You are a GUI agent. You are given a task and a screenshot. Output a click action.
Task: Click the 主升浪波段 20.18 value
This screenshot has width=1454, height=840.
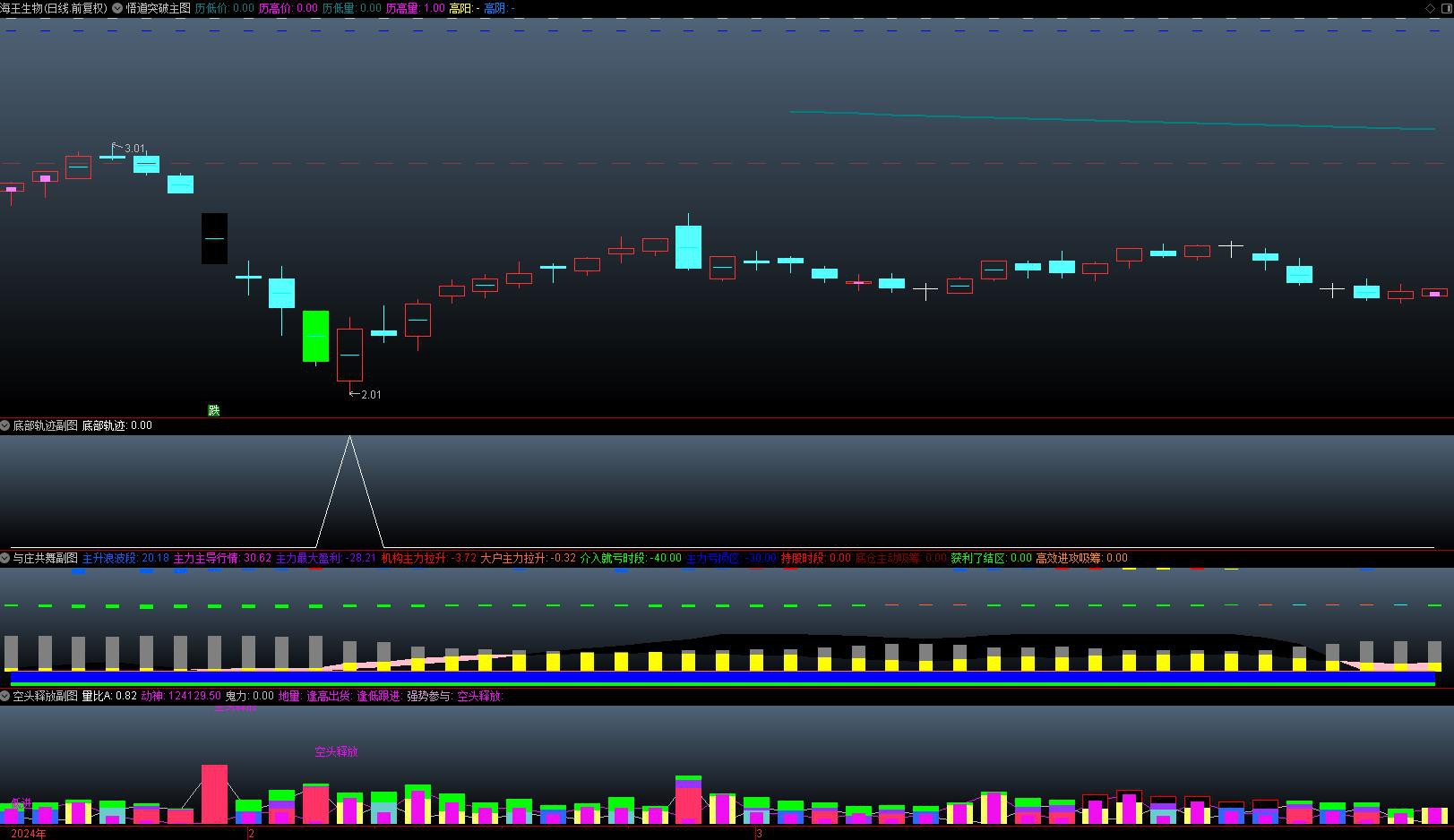tap(125, 558)
